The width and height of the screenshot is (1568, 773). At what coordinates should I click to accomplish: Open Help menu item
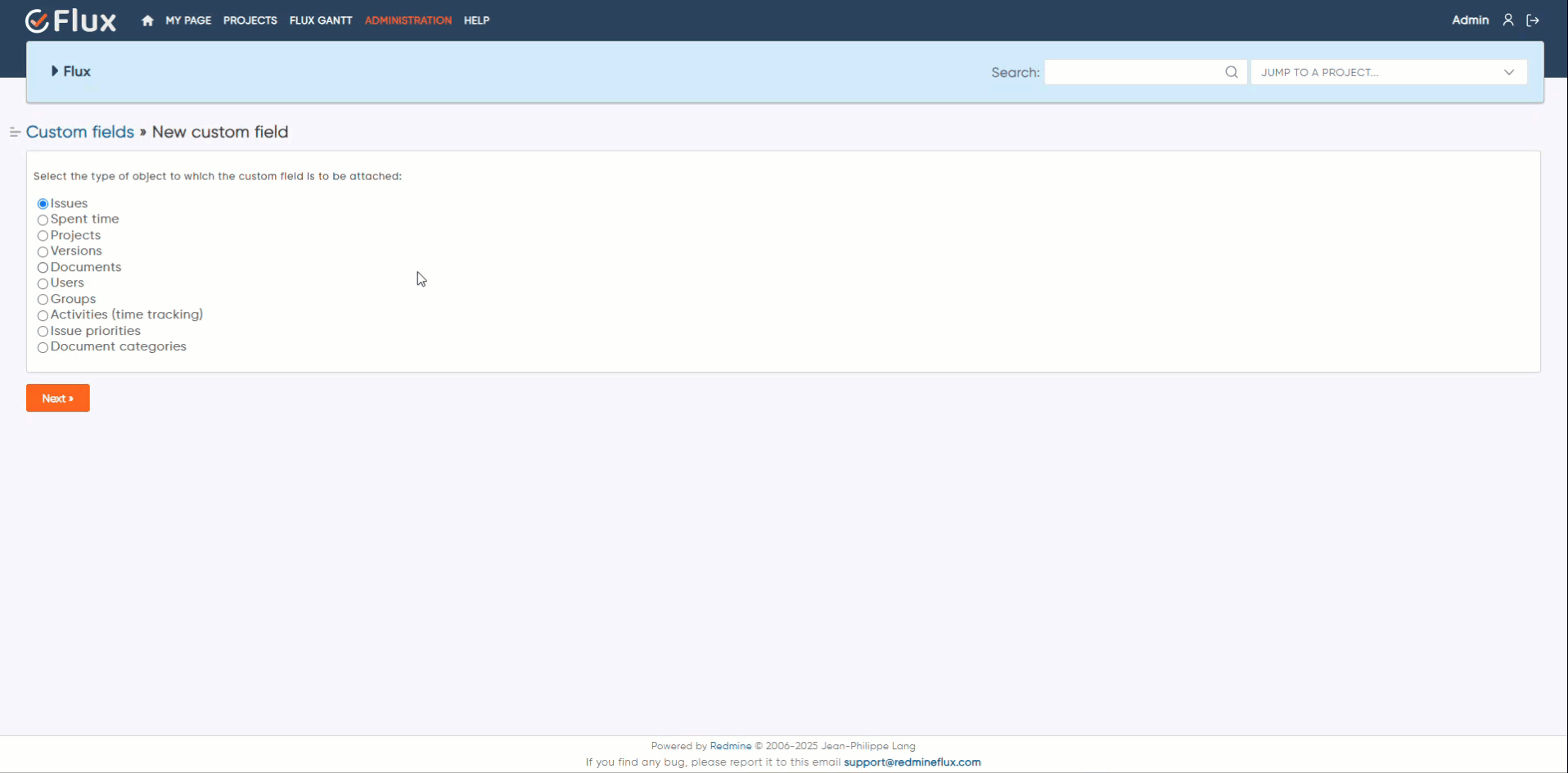point(476,20)
